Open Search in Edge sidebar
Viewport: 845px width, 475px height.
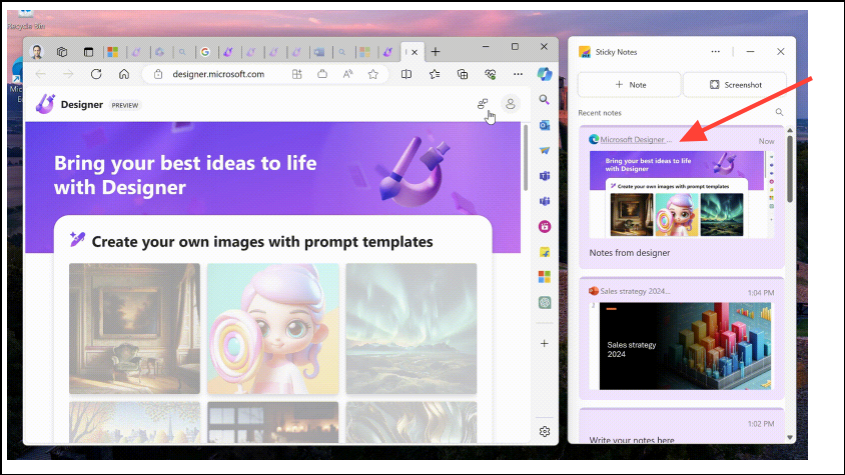coord(544,100)
